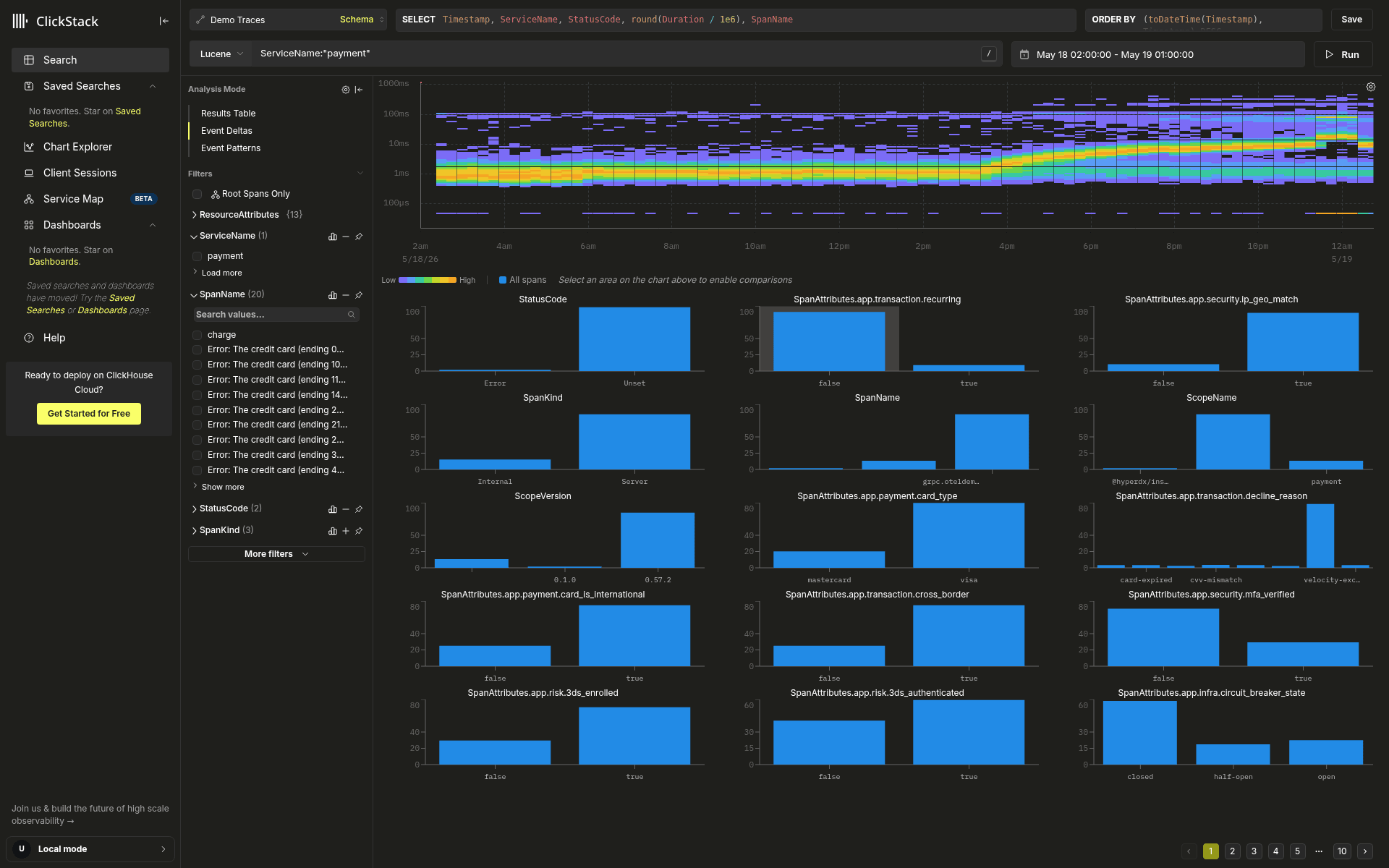Switch to Event Patterns mode
The height and width of the screenshot is (868, 1389).
pos(231,148)
